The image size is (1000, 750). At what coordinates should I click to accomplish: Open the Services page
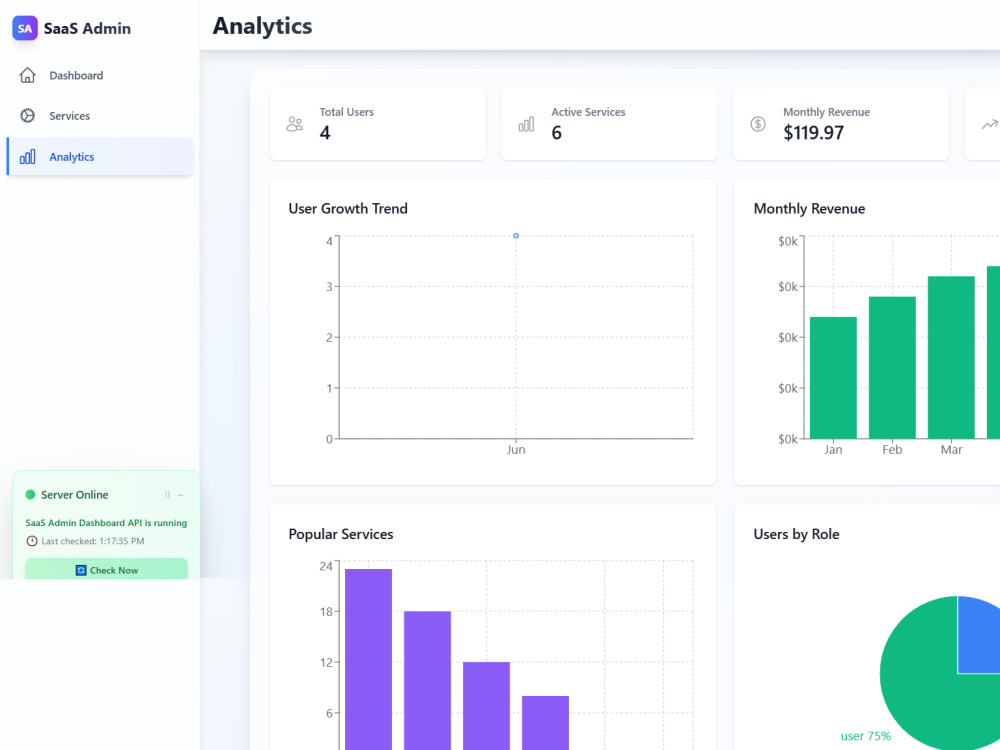point(99,115)
